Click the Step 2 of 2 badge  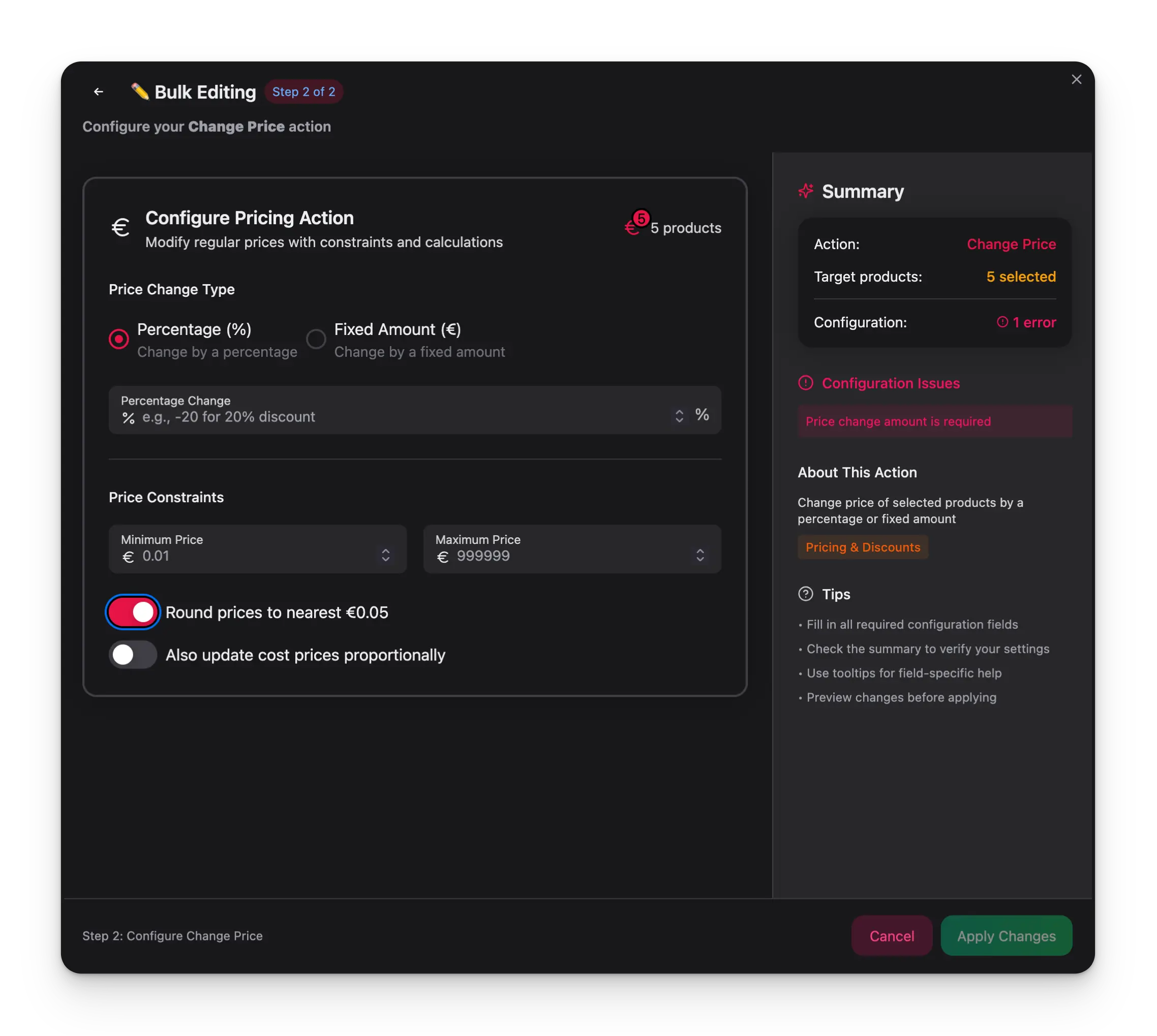303,92
